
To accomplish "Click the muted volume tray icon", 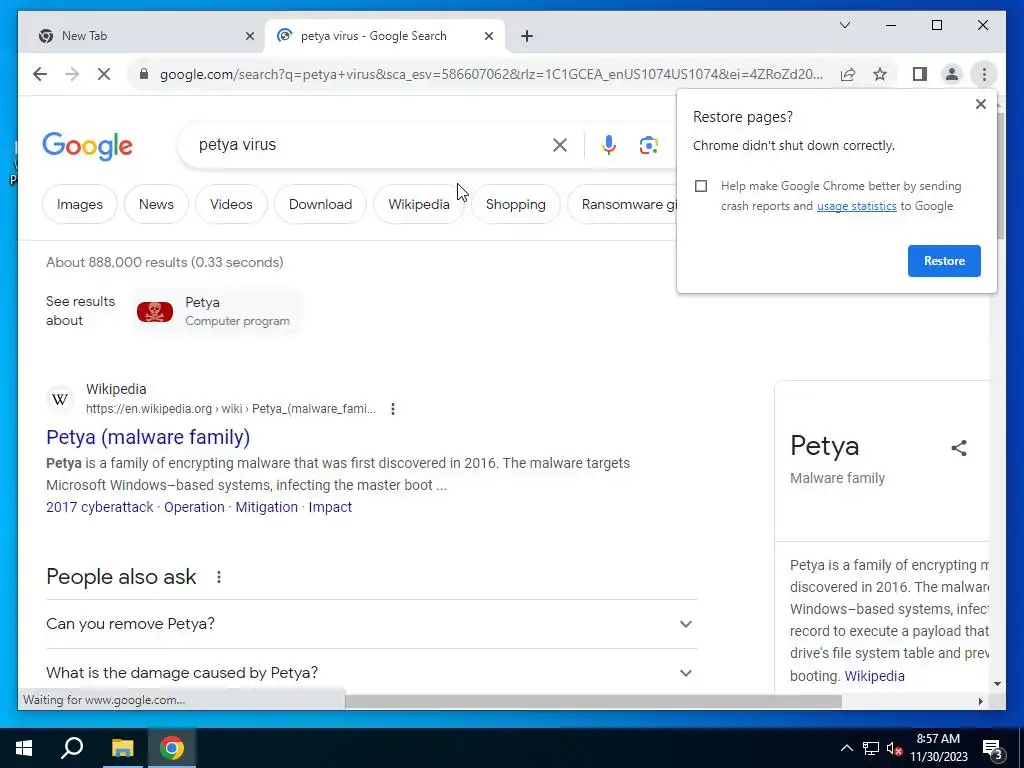I will click(x=895, y=748).
